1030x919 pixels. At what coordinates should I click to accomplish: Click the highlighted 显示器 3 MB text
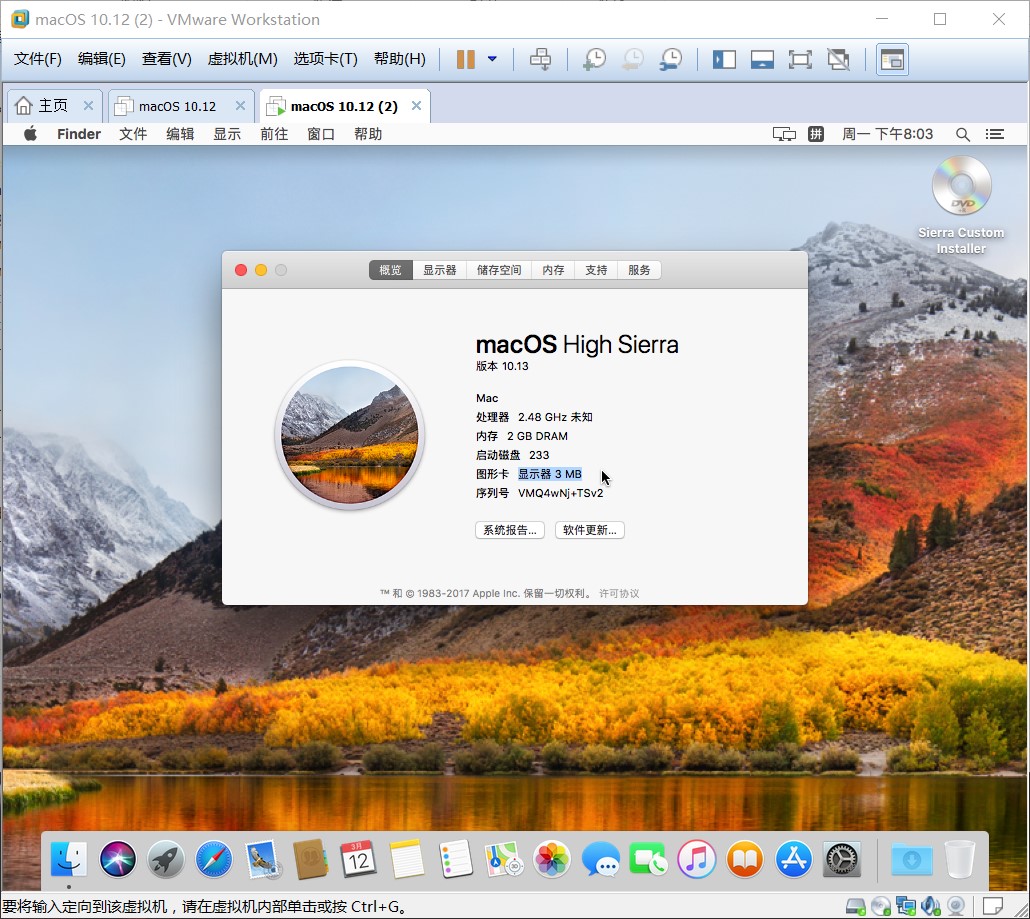[x=550, y=474]
